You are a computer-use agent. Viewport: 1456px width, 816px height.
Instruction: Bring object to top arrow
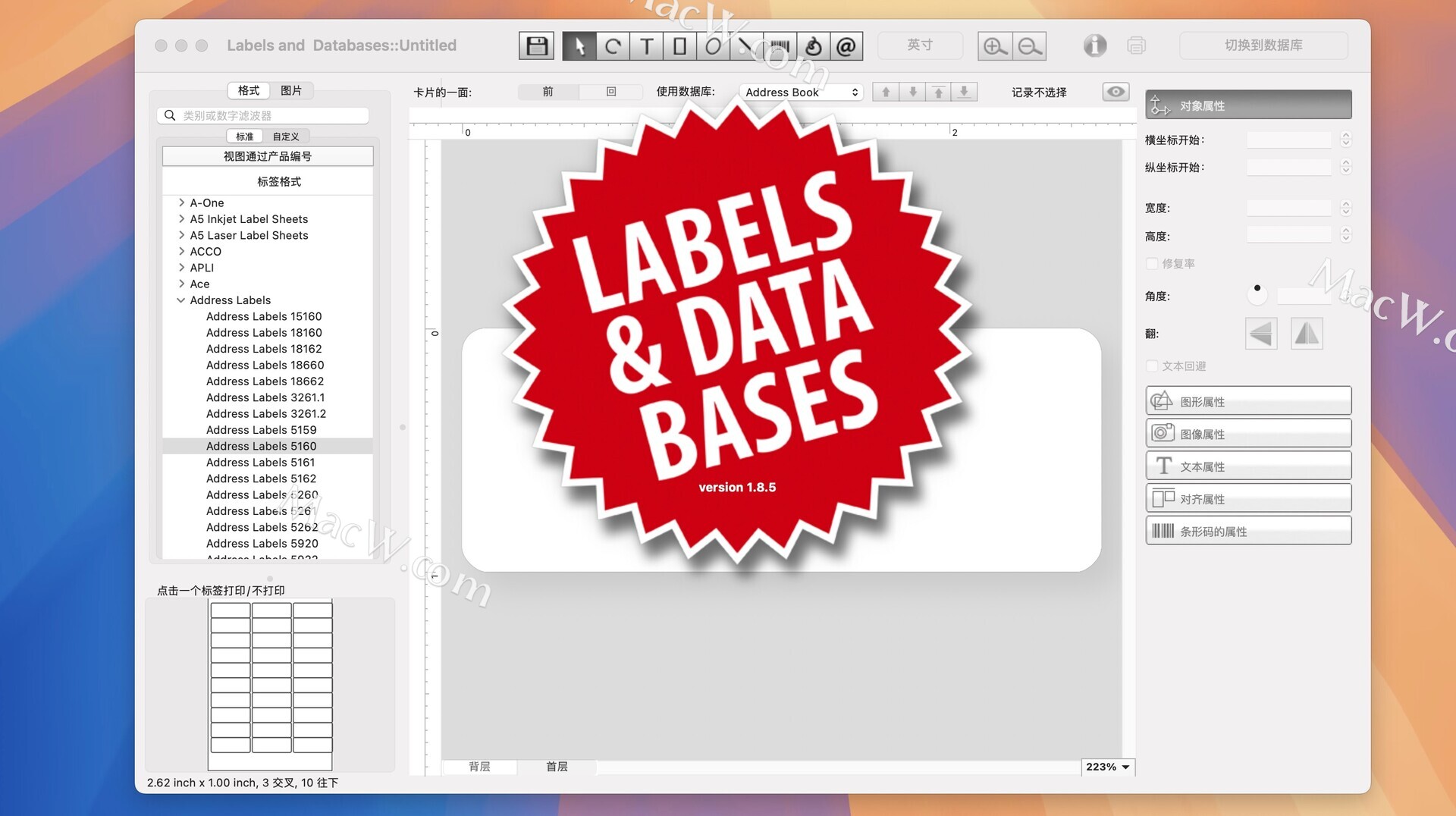click(x=938, y=92)
